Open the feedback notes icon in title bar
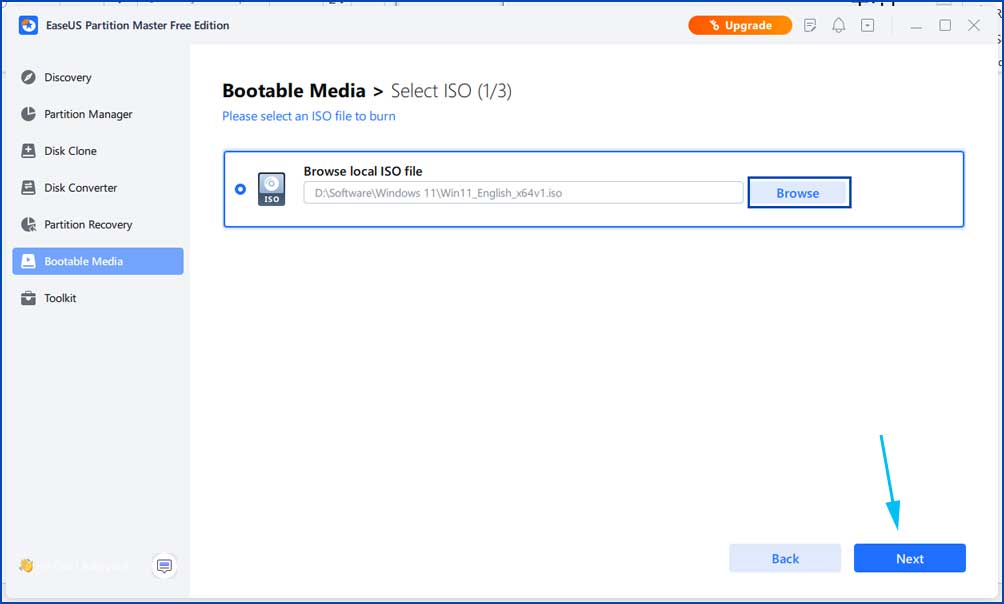The width and height of the screenshot is (1004, 604). pos(810,26)
